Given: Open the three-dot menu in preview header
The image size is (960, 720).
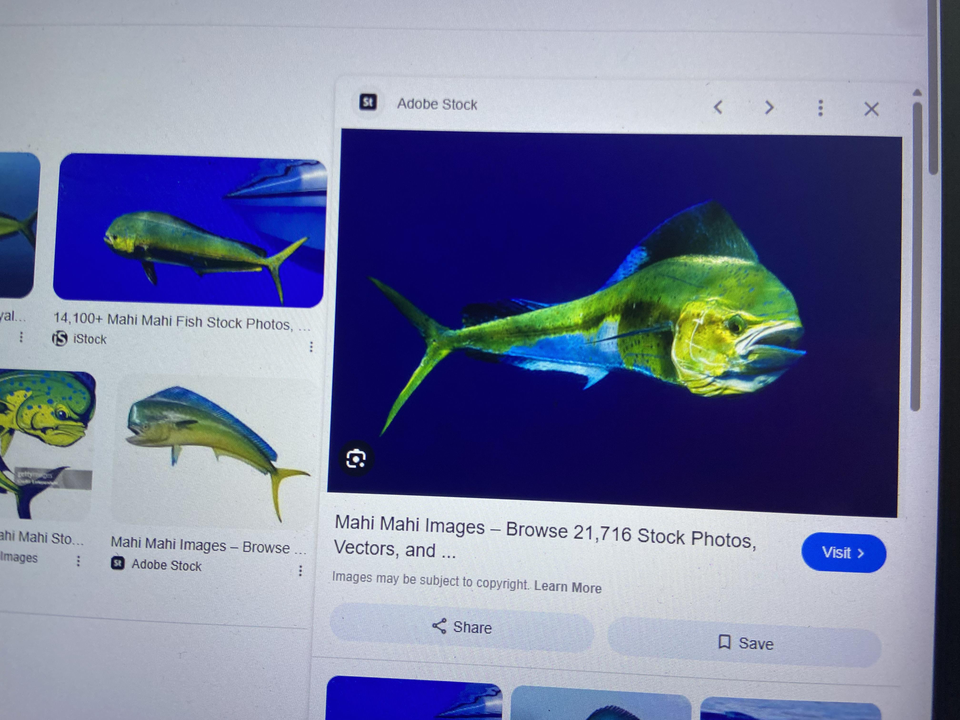Looking at the screenshot, I should (x=820, y=108).
